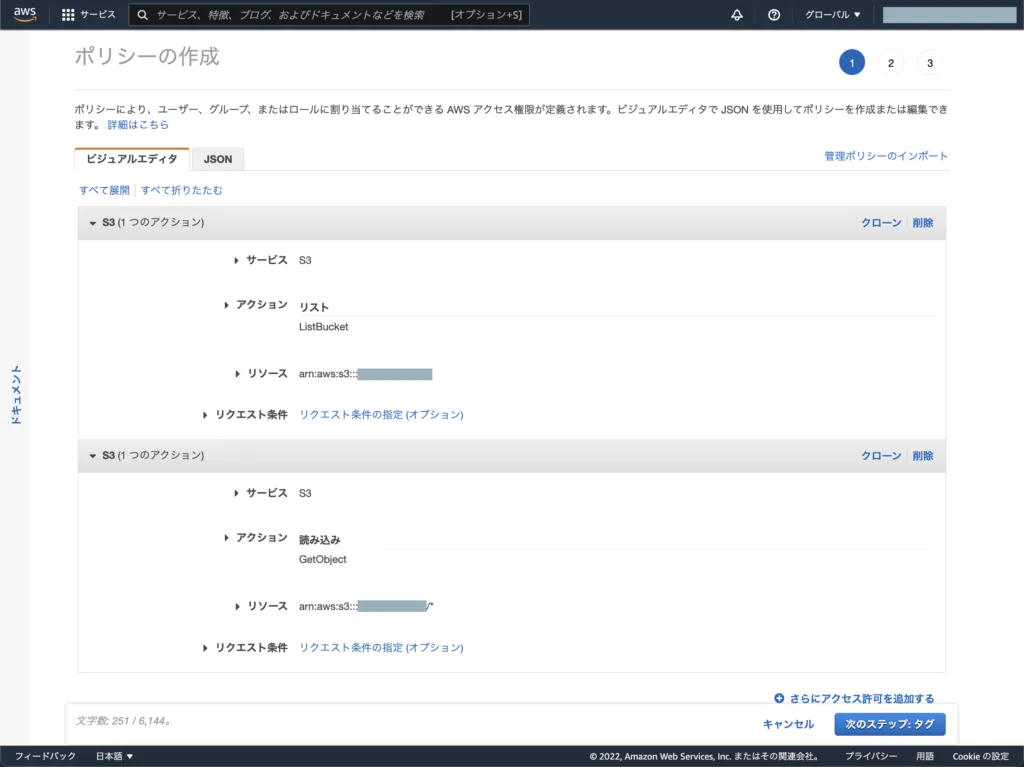This screenshot has height=767, width=1024.
Task: Specify request conditions for GetObject block
Action: (x=381, y=647)
